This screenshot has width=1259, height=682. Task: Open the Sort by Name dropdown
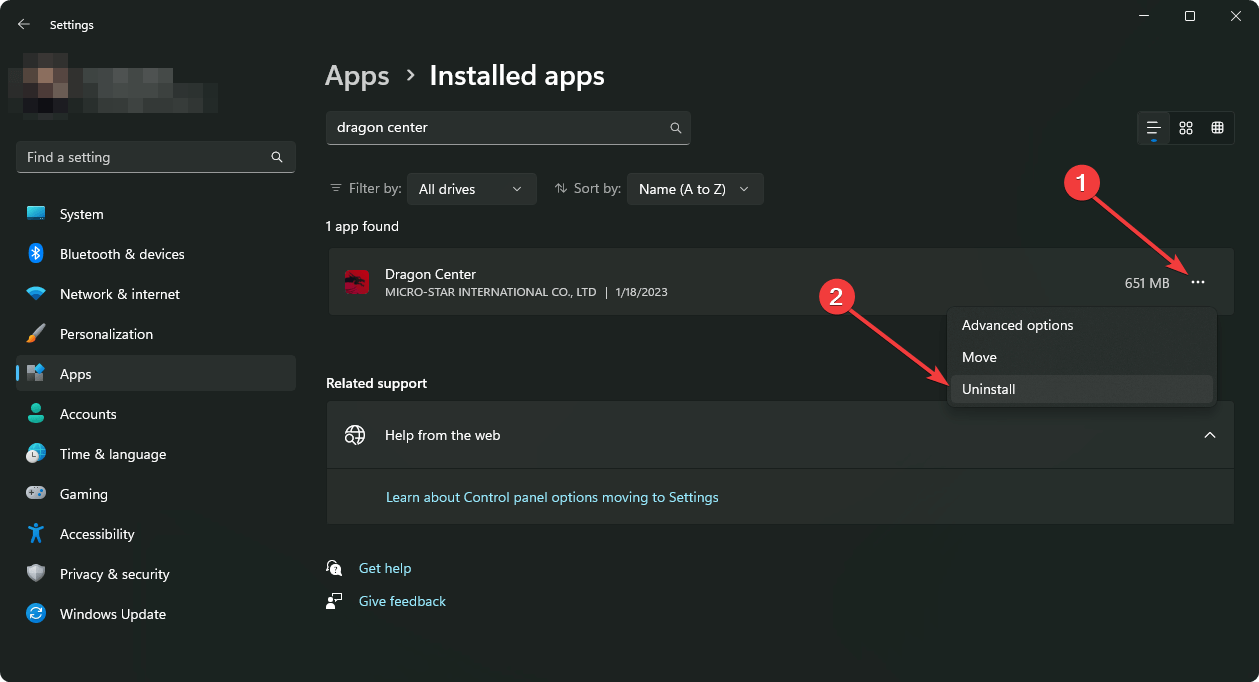point(695,189)
